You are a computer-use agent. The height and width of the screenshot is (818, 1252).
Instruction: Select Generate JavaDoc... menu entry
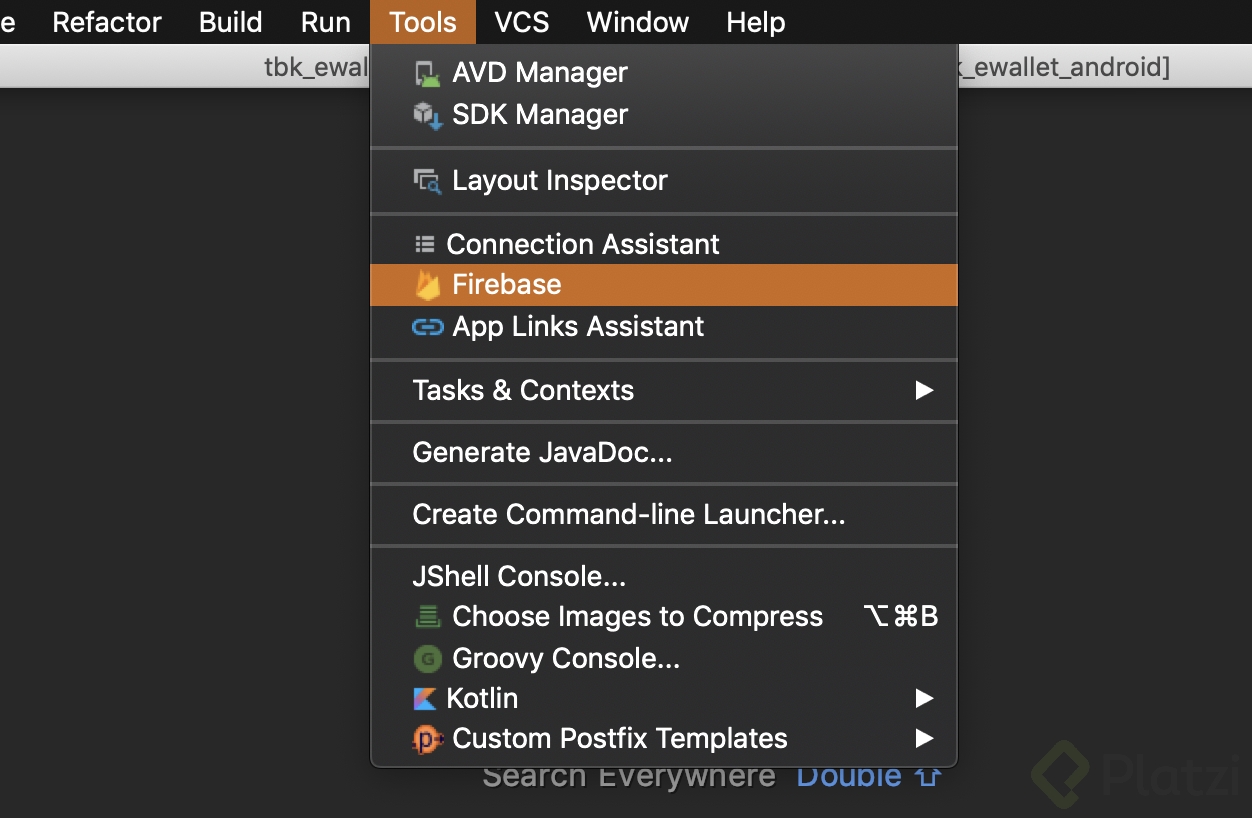pos(542,453)
